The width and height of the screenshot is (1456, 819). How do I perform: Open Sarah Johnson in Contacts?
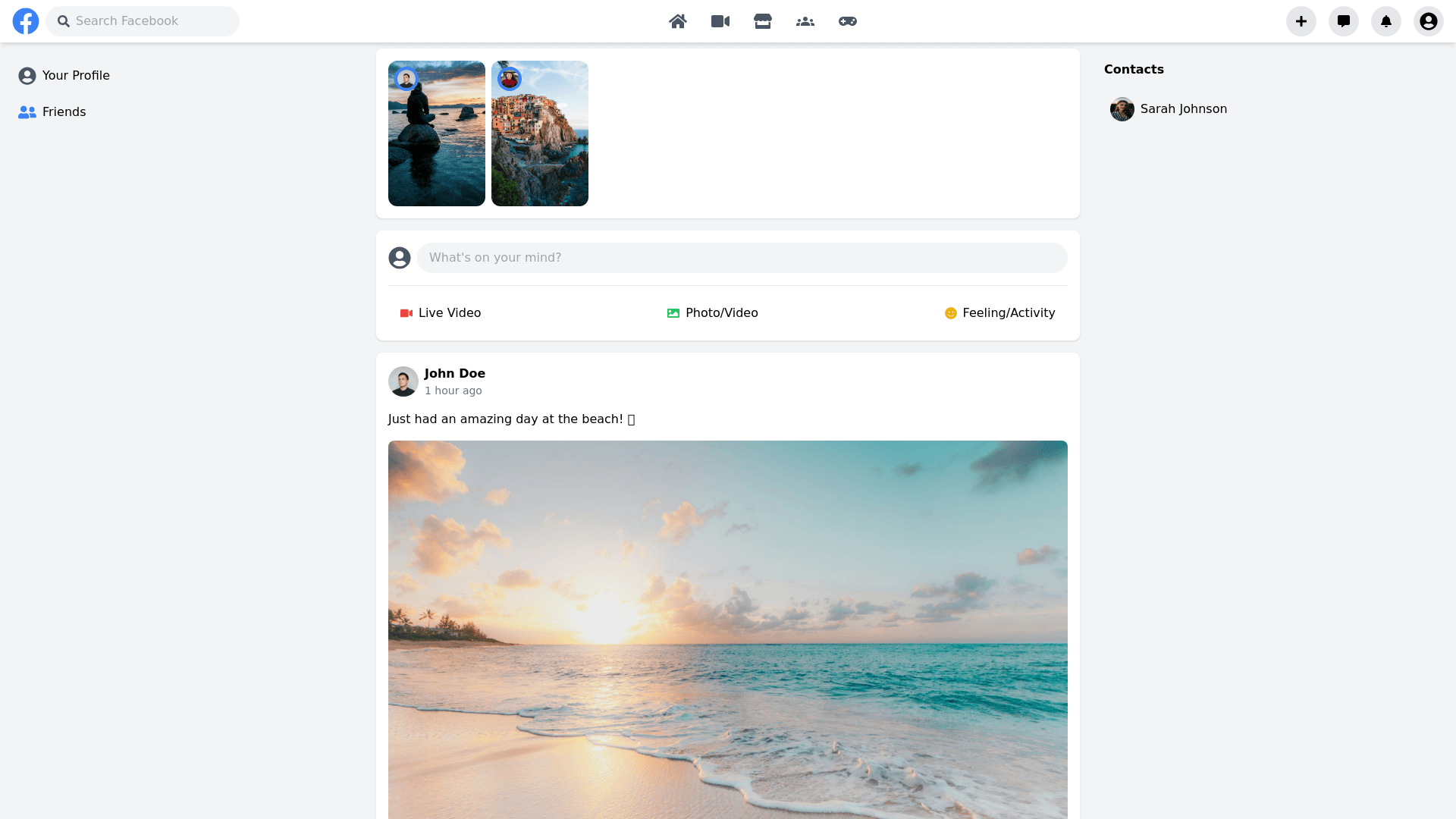[1169, 109]
